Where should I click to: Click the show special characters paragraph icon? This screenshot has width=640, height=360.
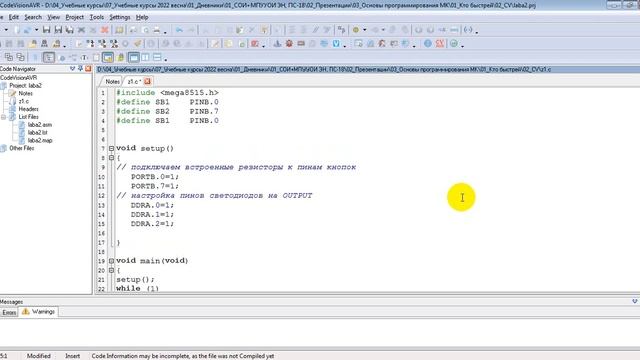[341, 30]
